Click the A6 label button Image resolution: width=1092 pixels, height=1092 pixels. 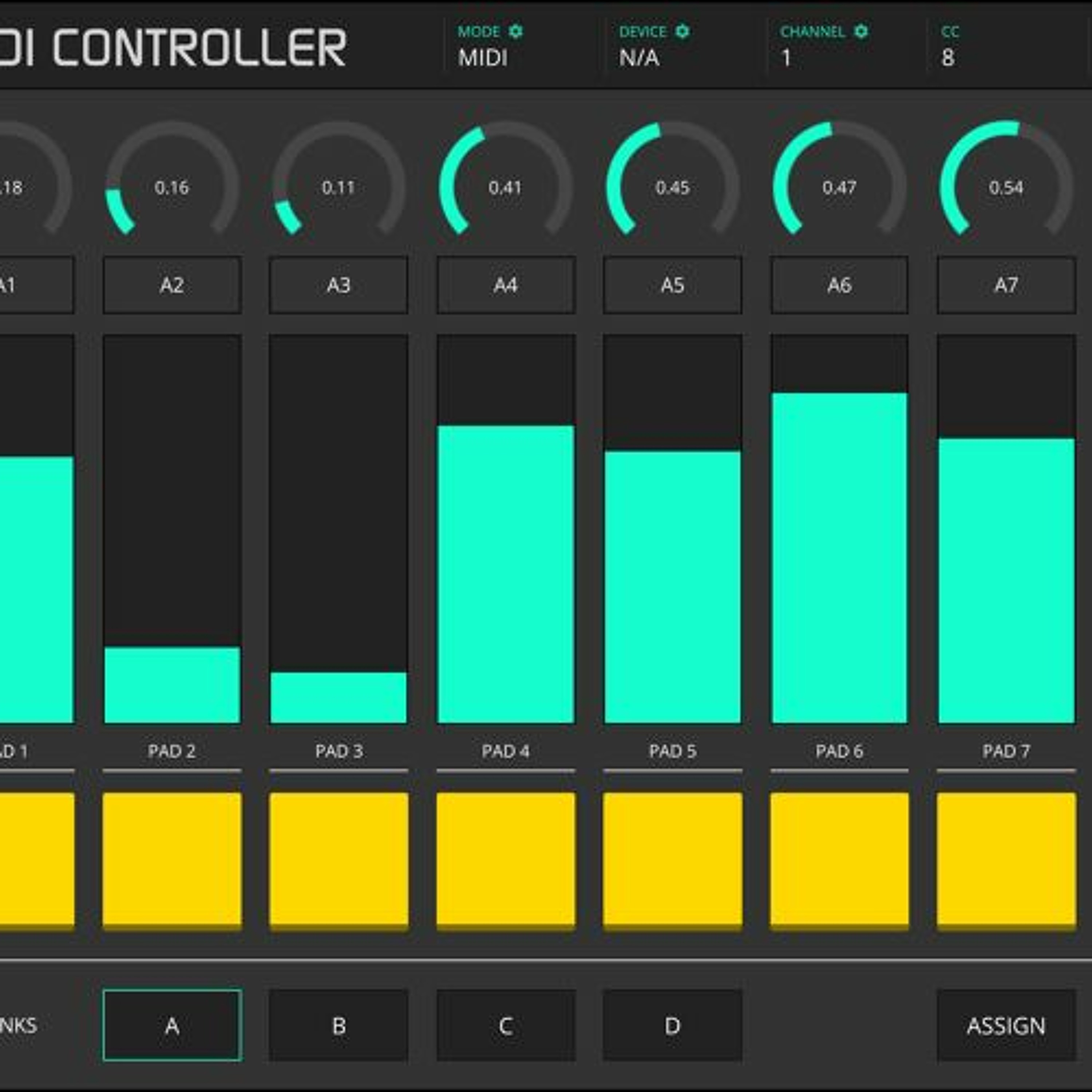(x=839, y=285)
